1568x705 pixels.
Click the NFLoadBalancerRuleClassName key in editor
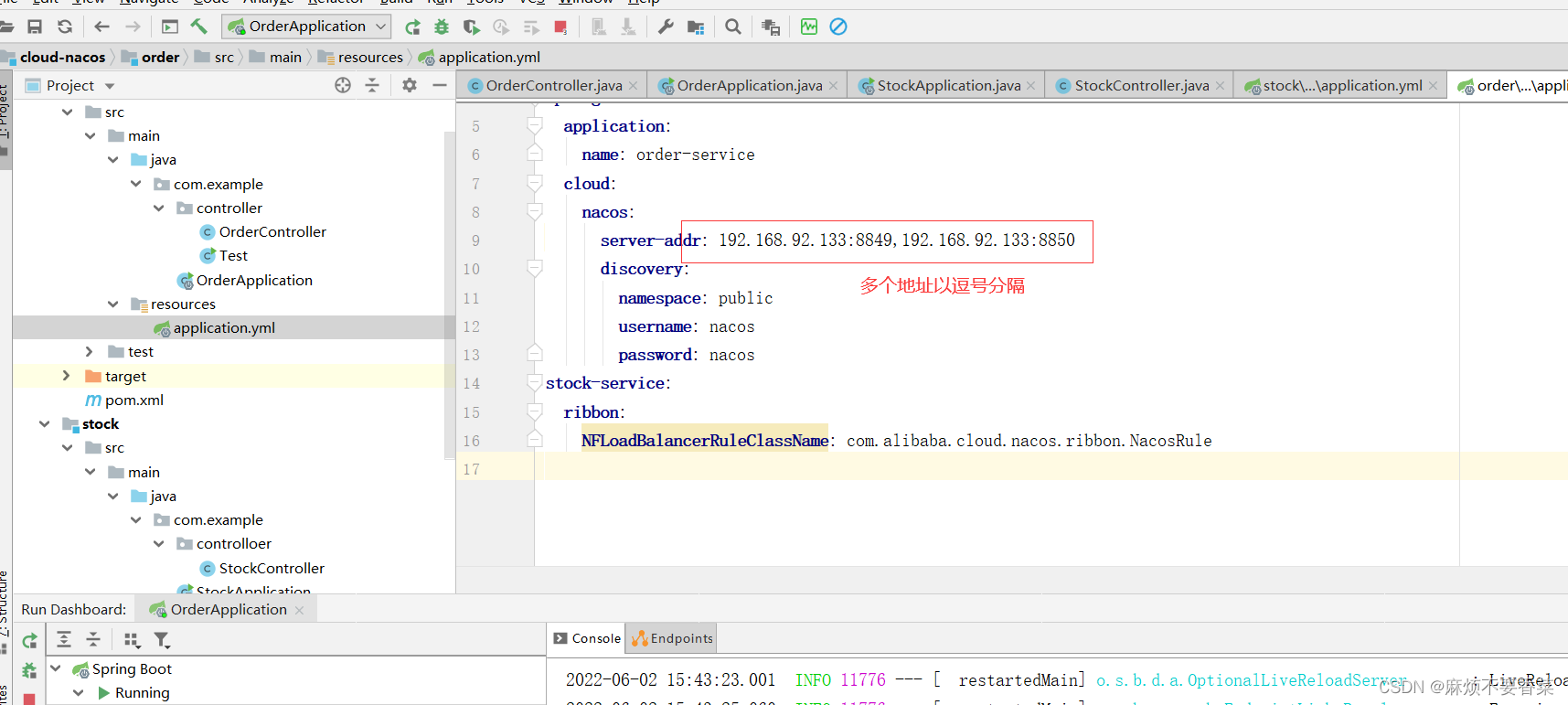tap(705, 441)
